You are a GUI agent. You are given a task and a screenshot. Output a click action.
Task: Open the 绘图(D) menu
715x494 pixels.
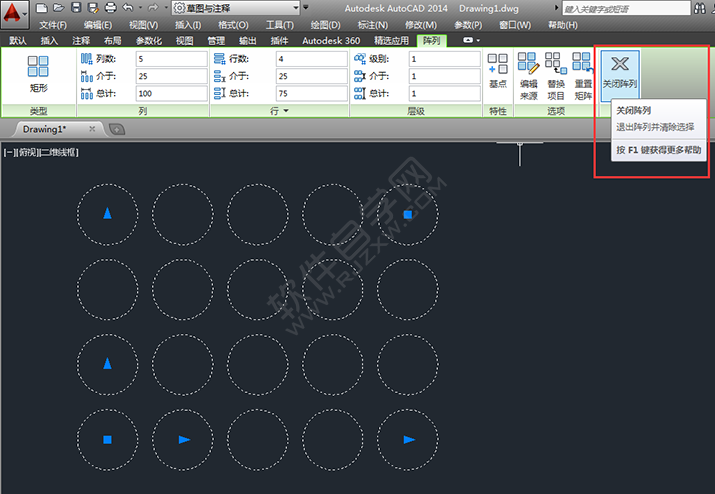tap(325, 25)
